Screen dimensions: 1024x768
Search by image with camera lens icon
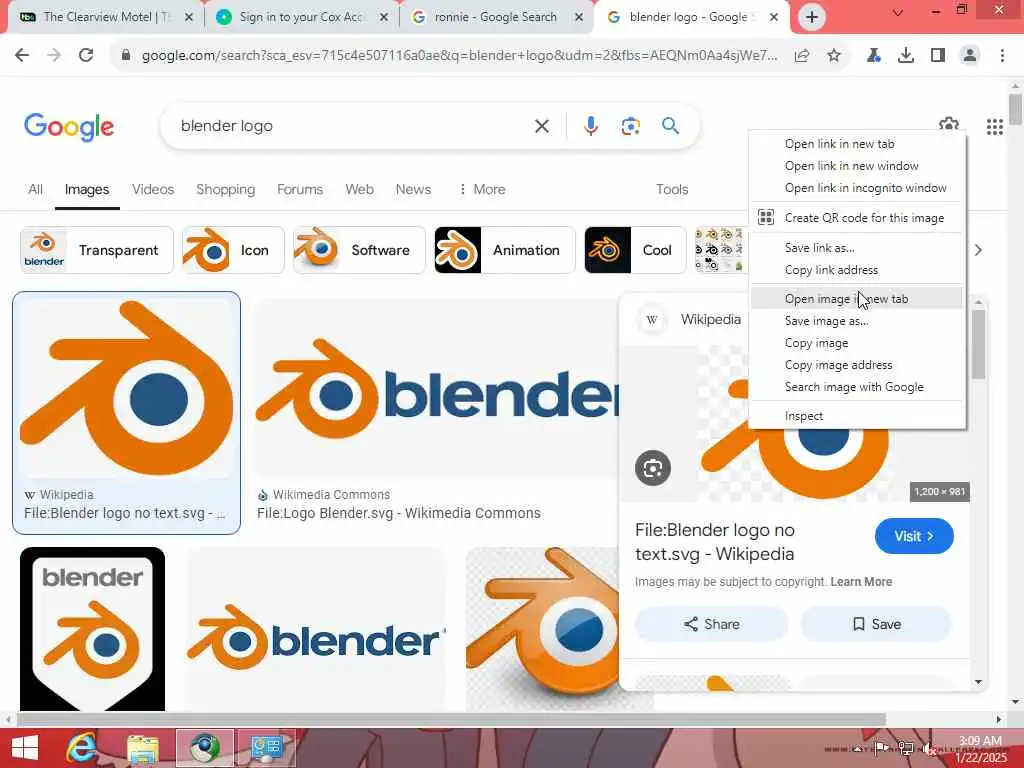coord(630,126)
